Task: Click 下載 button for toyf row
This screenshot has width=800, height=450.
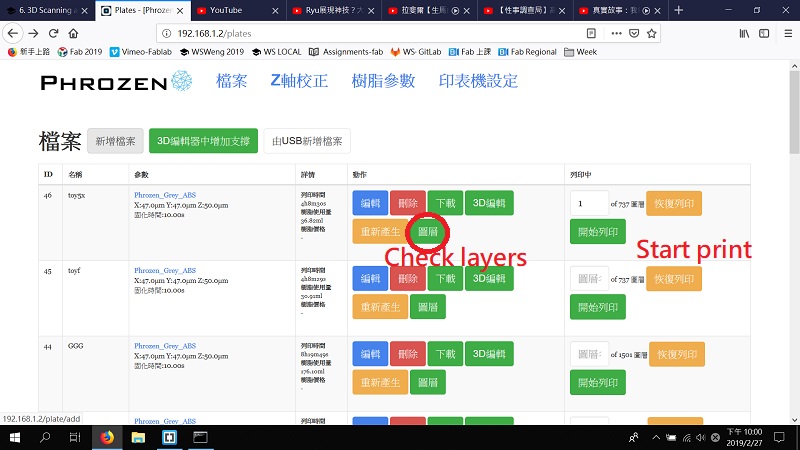Action: tap(445, 279)
